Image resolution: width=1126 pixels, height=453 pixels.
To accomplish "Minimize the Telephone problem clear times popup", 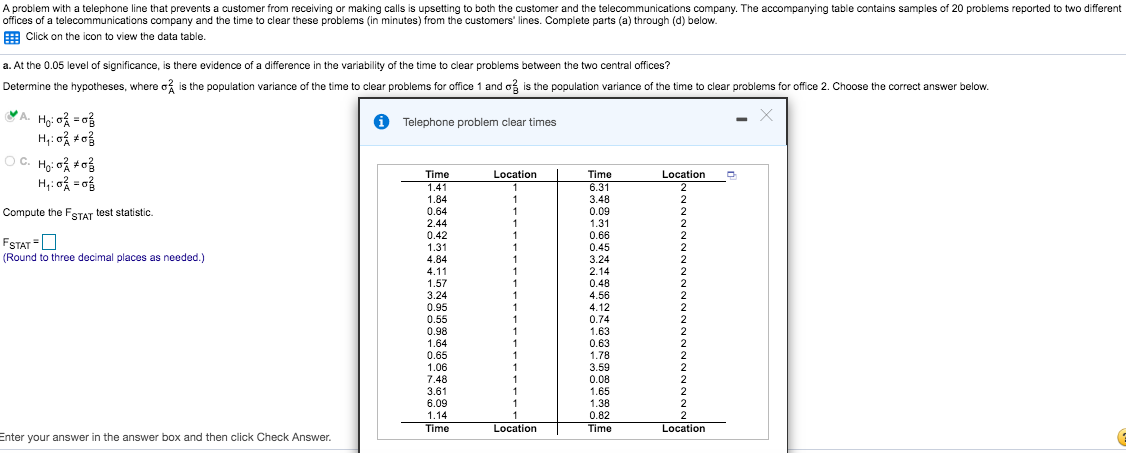I will [x=743, y=119].
